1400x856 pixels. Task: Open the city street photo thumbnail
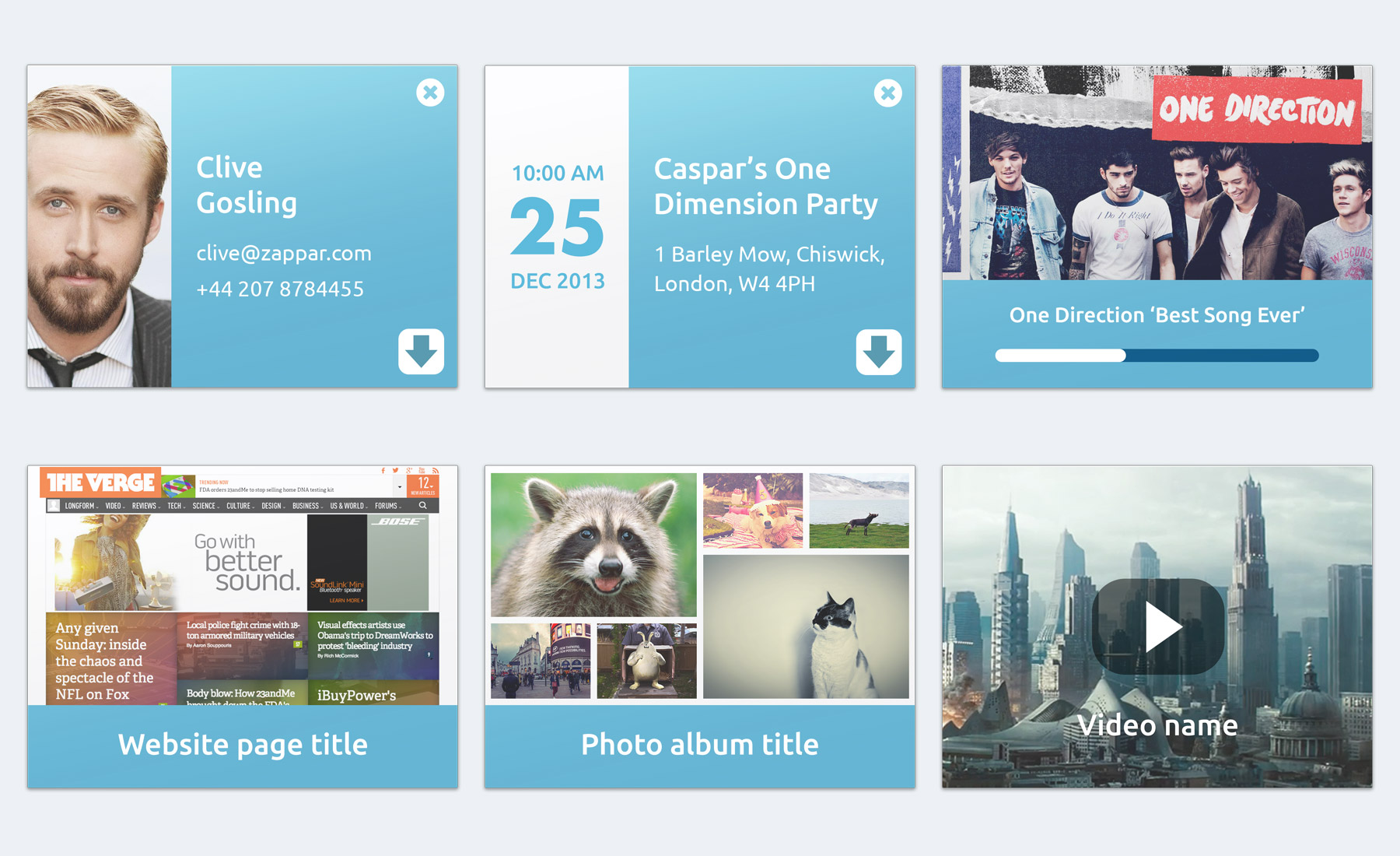tap(541, 661)
